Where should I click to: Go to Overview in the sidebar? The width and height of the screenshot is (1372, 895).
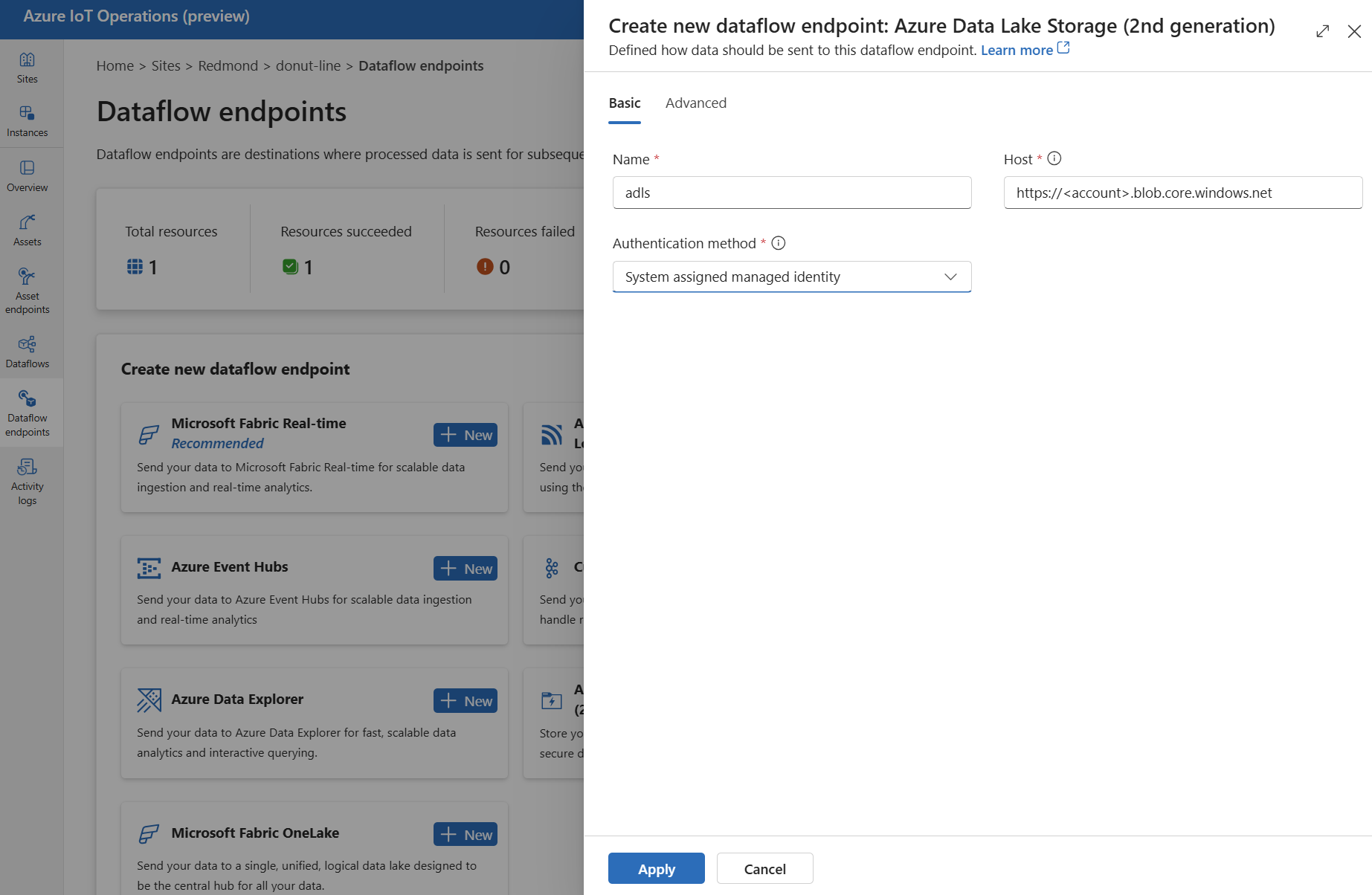tap(28, 176)
